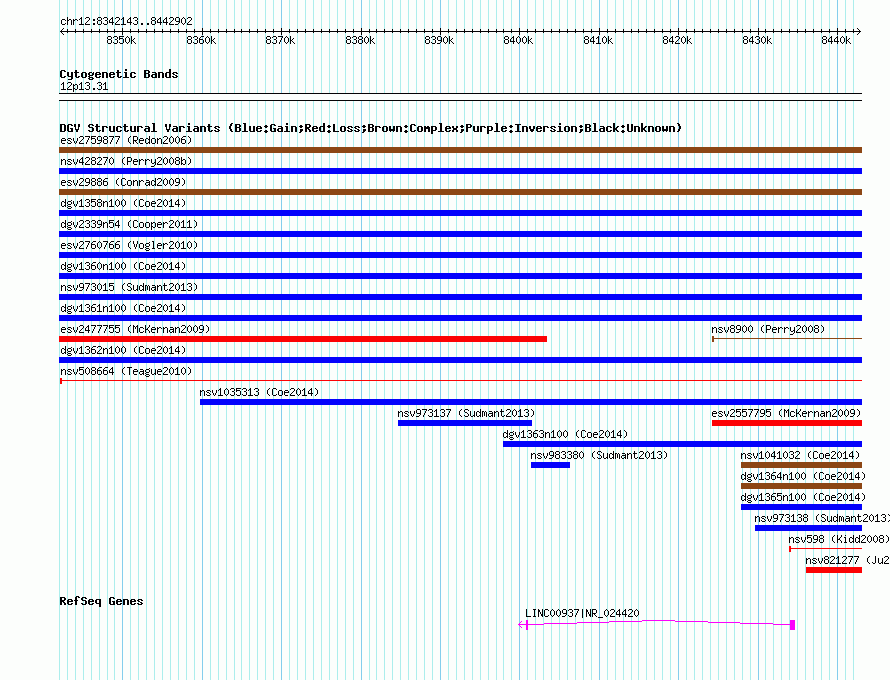Select the dgv1361n100 (Coe2014) blue bar
This screenshot has height=680, width=890.
tap(460, 318)
